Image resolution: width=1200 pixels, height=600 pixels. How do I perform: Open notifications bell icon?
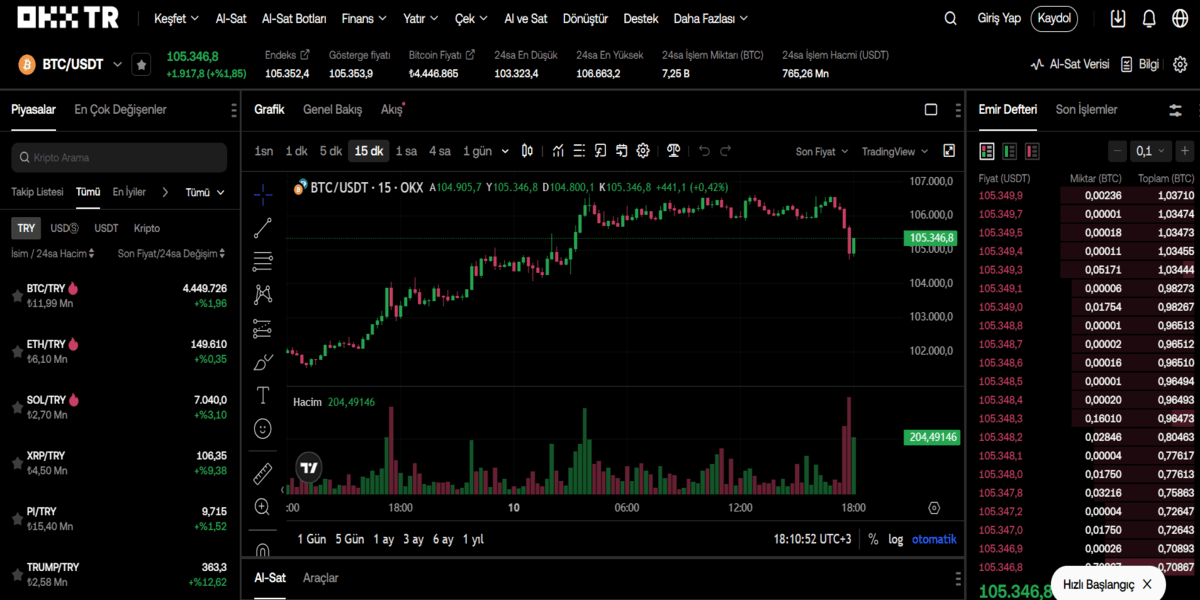coord(1149,19)
